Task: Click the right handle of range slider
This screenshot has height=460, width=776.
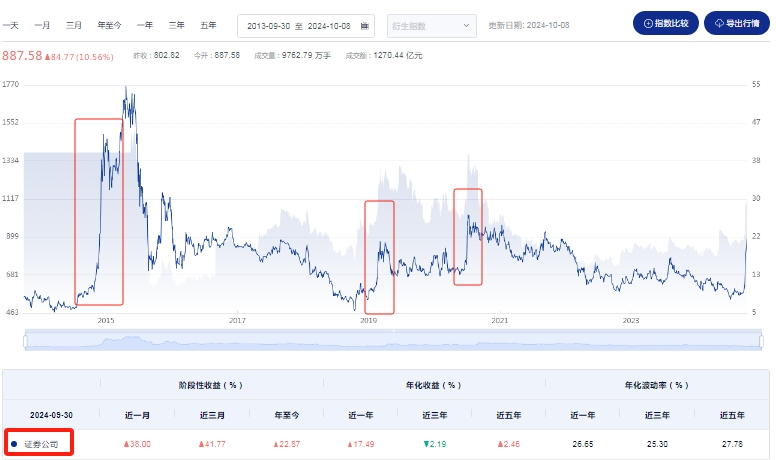Action: click(761, 341)
